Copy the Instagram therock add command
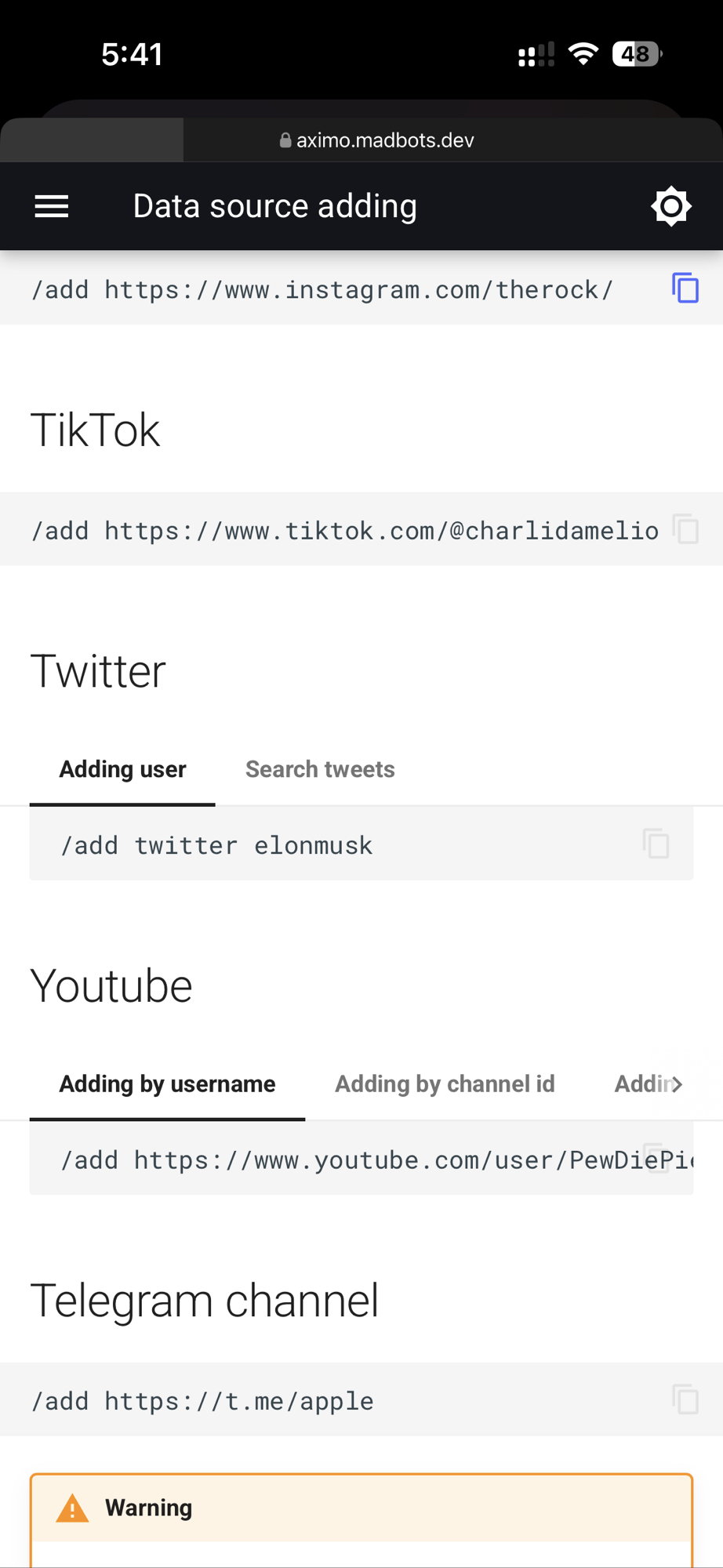The image size is (723, 1568). tap(685, 288)
